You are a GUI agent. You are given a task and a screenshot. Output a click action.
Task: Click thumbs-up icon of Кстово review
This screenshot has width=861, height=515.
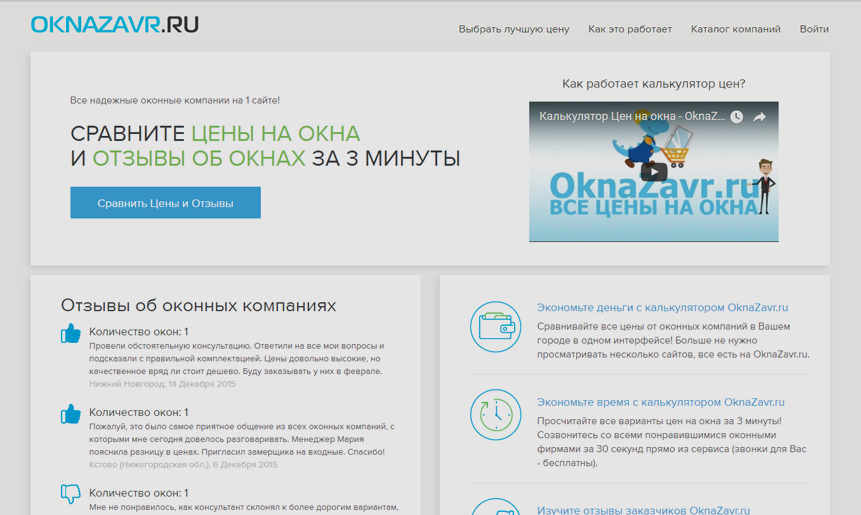[x=71, y=414]
